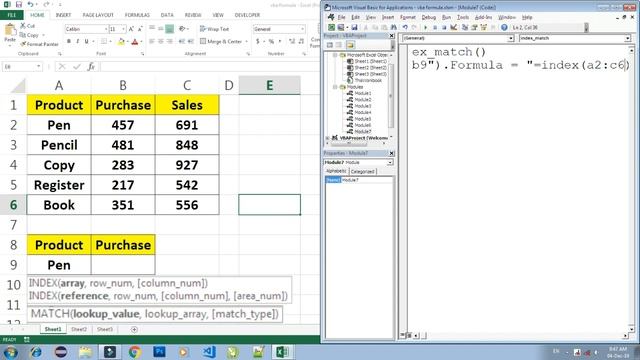Click View Code icon in Project pane
This screenshot has height=360, width=640.
pos(330,45)
